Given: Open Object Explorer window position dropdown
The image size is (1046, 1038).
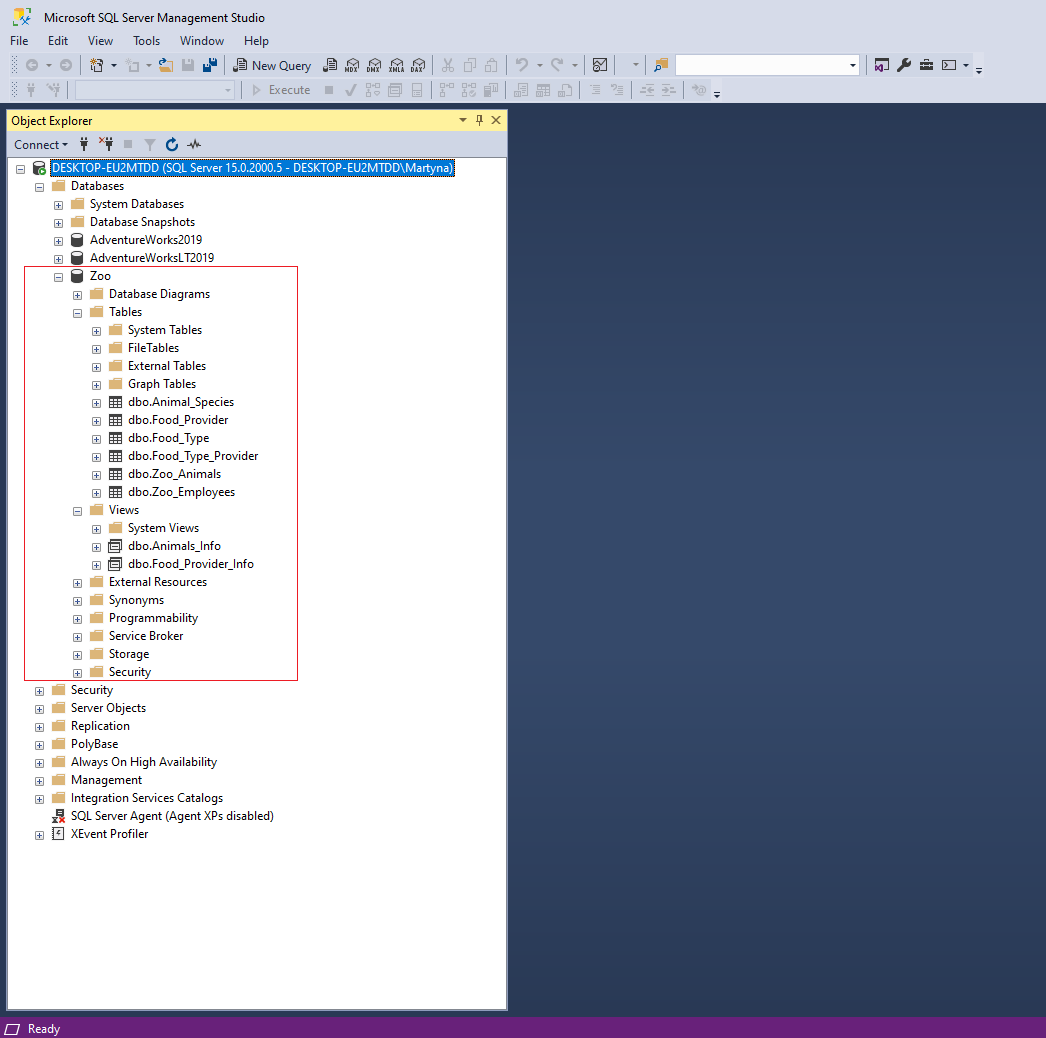Looking at the screenshot, I should coord(462,120).
